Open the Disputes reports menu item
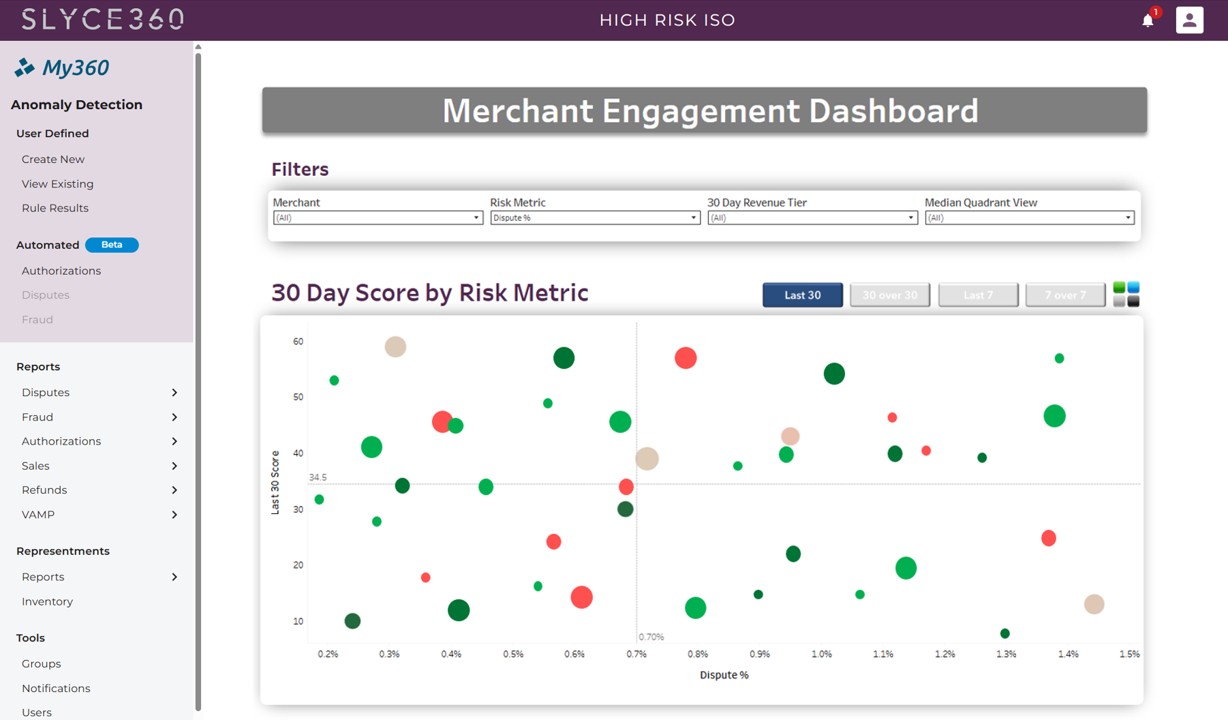This screenshot has width=1228, height=720. pyautogui.click(x=45, y=393)
